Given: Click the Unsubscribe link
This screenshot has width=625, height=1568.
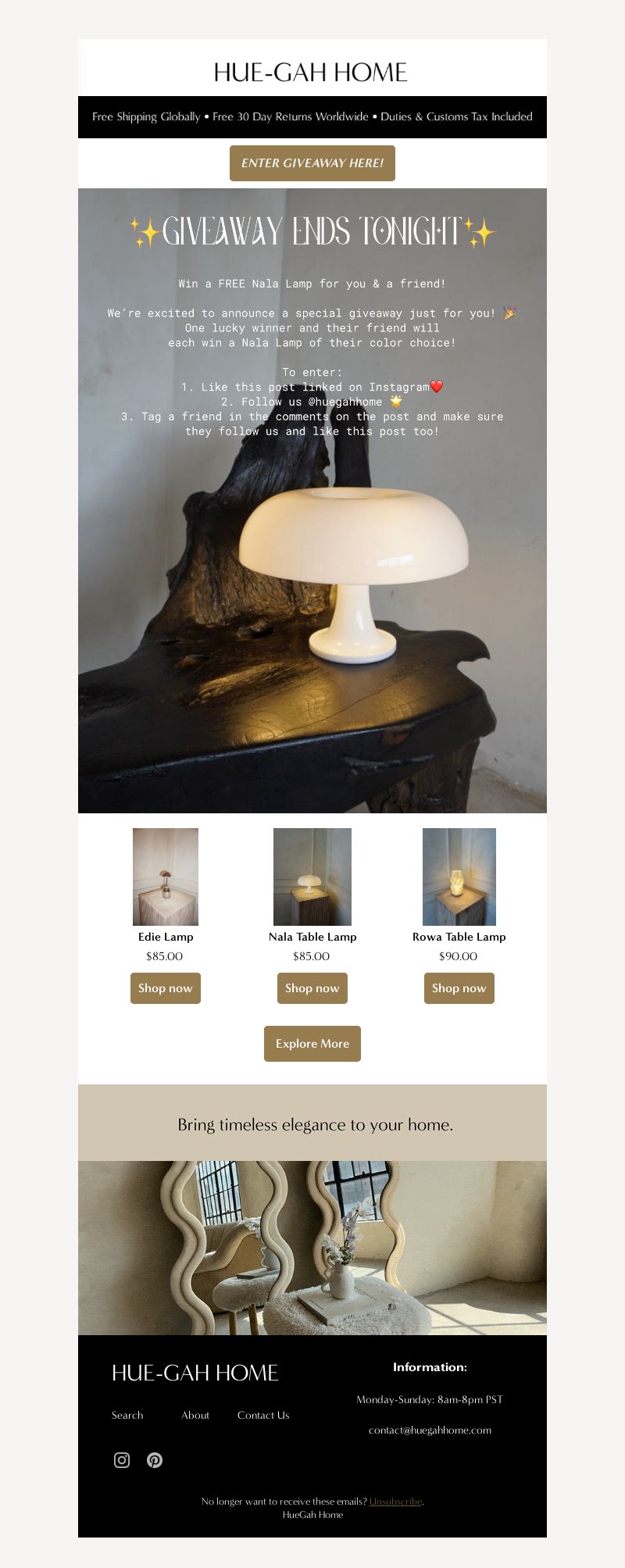Looking at the screenshot, I should (x=395, y=1502).
